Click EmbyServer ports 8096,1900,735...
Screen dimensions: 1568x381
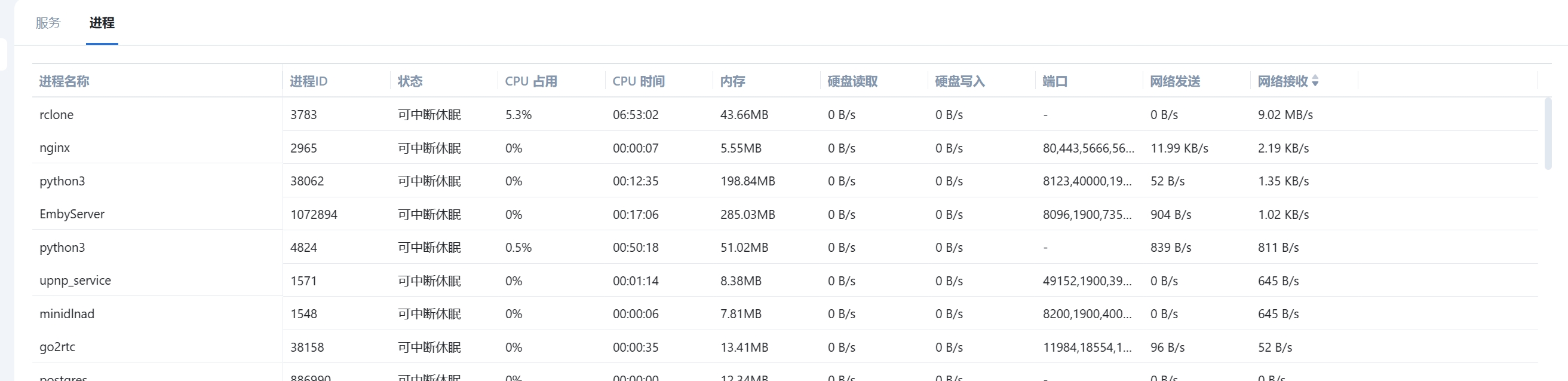click(x=1087, y=215)
